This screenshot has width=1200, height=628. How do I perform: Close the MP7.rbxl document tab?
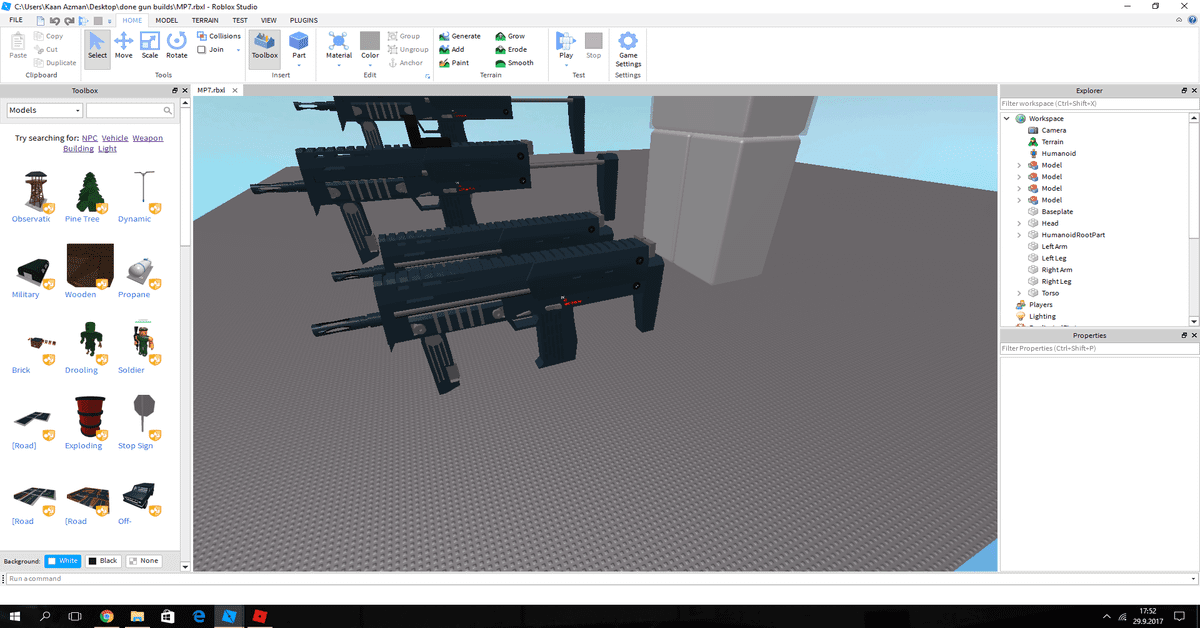click(235, 90)
